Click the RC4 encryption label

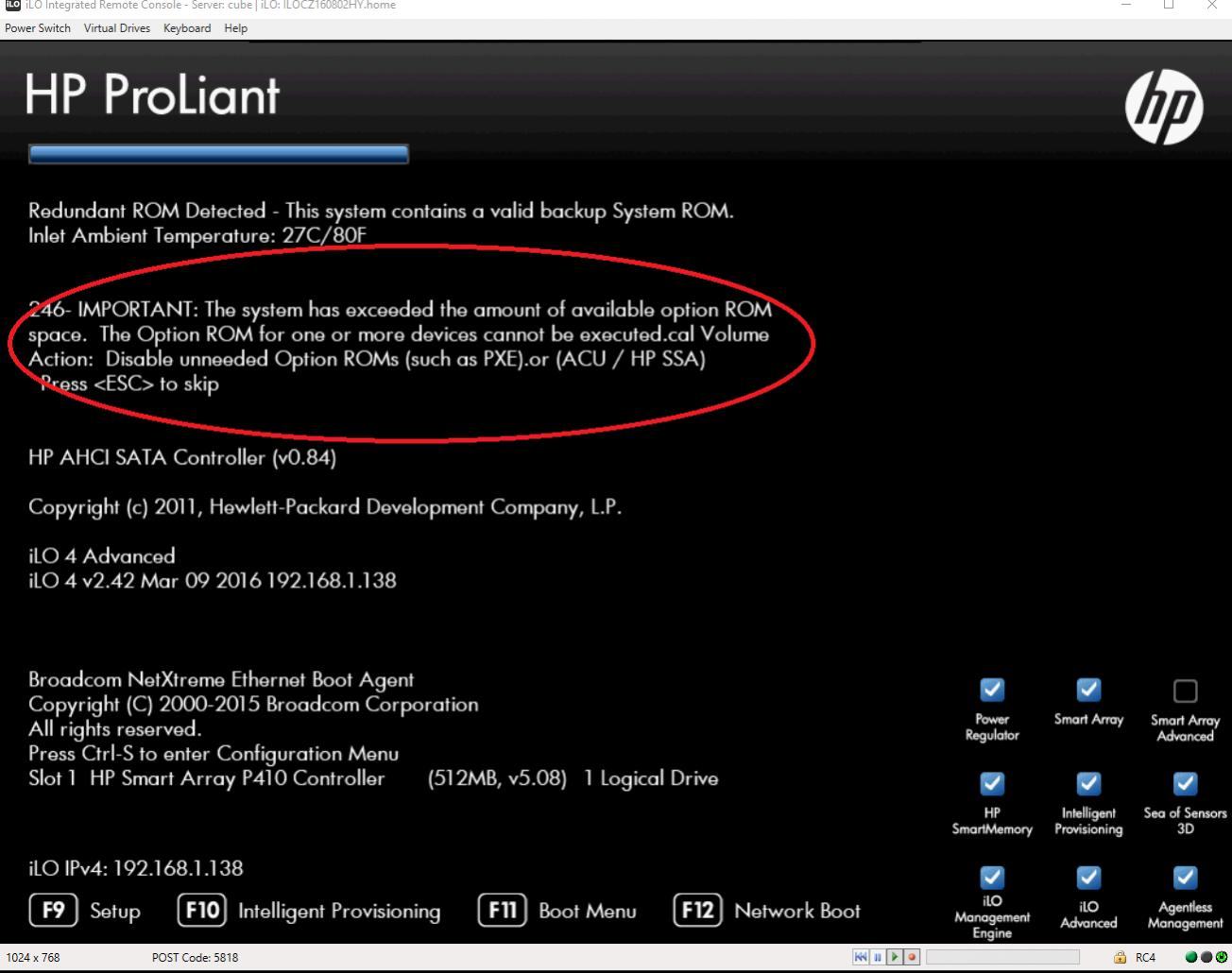1145,957
